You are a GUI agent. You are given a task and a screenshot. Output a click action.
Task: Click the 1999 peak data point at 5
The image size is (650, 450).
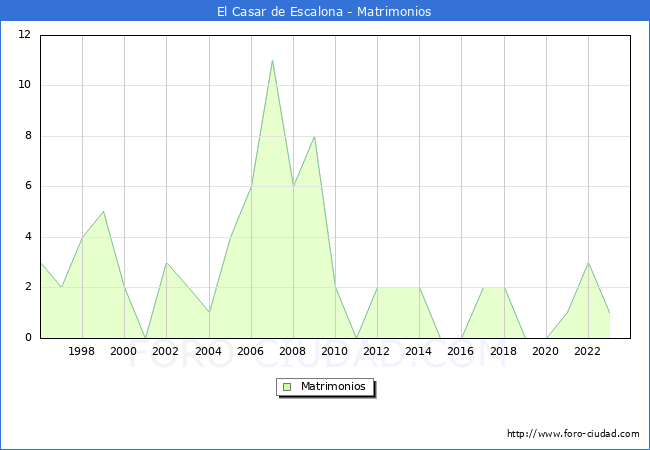coord(104,212)
